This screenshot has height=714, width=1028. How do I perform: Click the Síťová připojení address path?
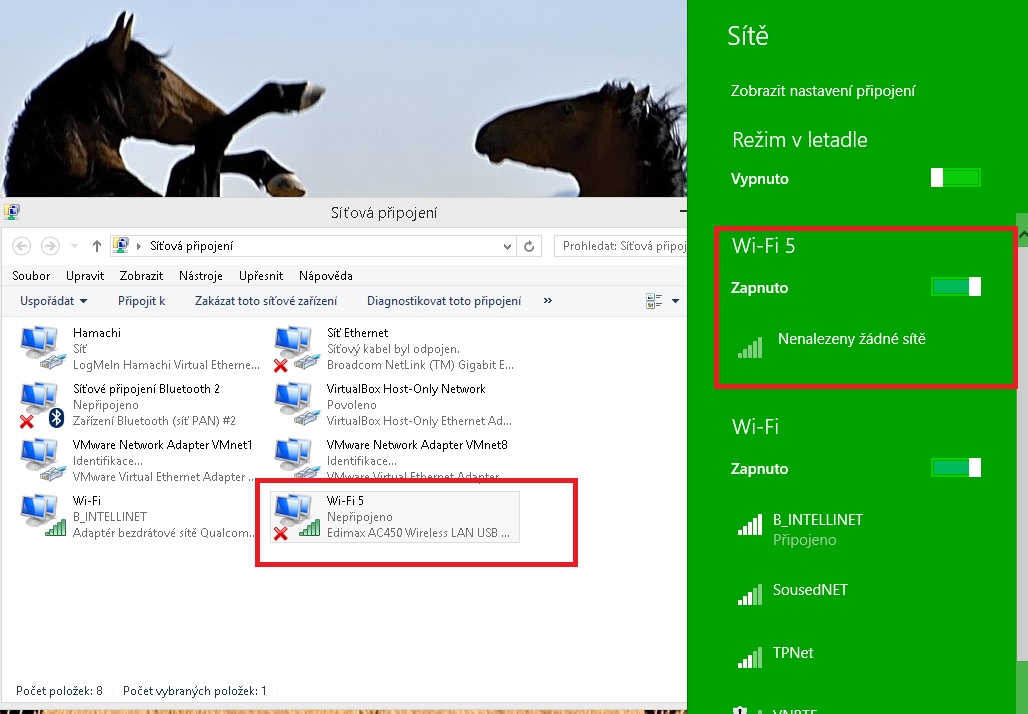[x=191, y=247]
